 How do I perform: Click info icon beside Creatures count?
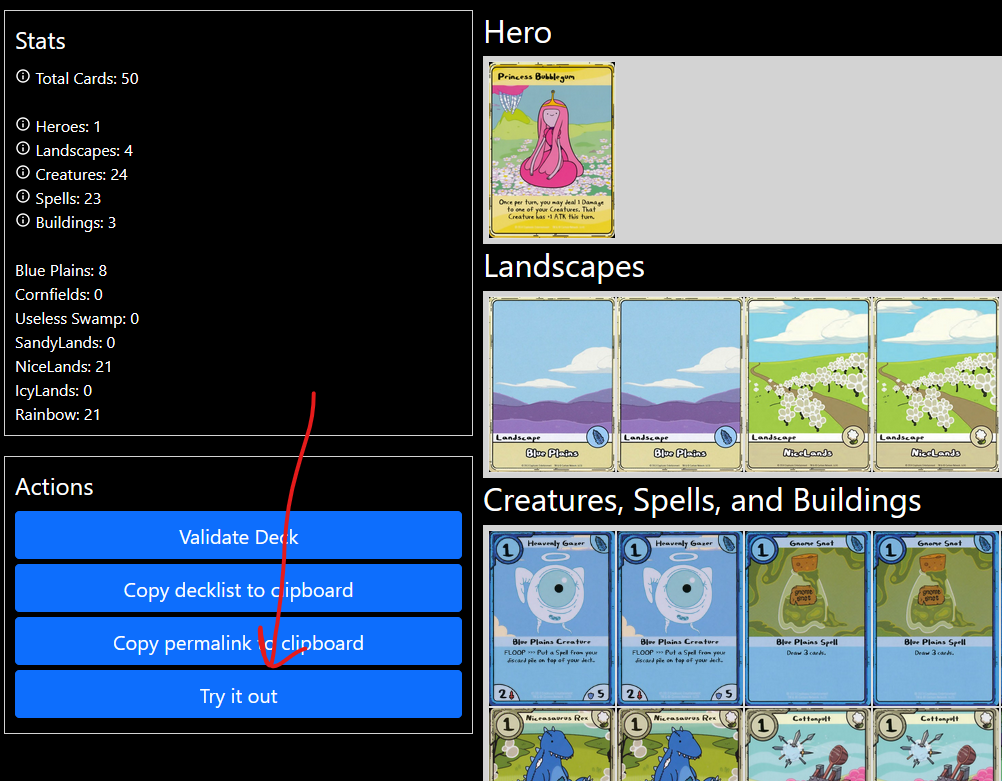[x=23, y=173]
